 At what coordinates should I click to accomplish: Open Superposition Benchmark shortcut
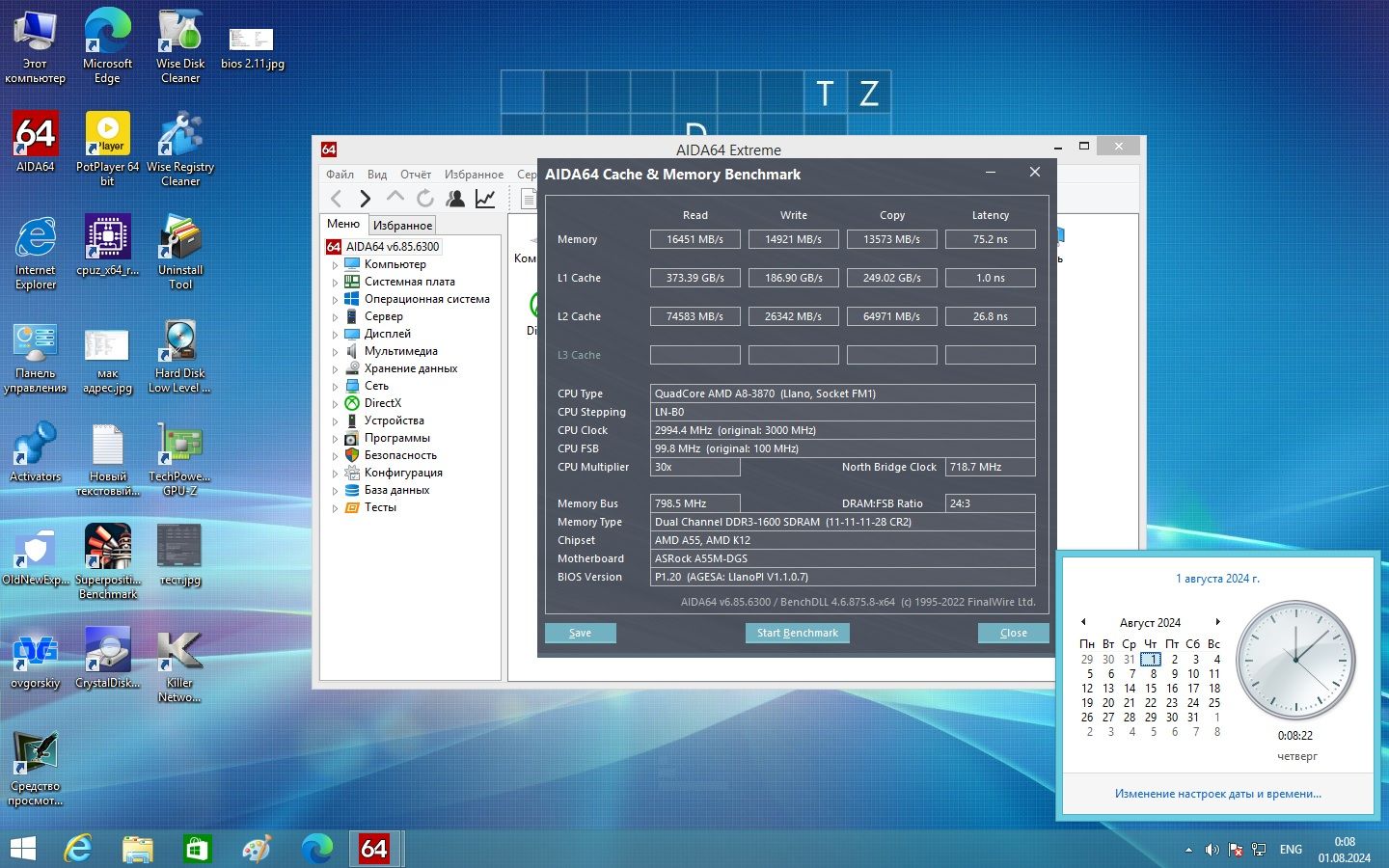point(107,561)
